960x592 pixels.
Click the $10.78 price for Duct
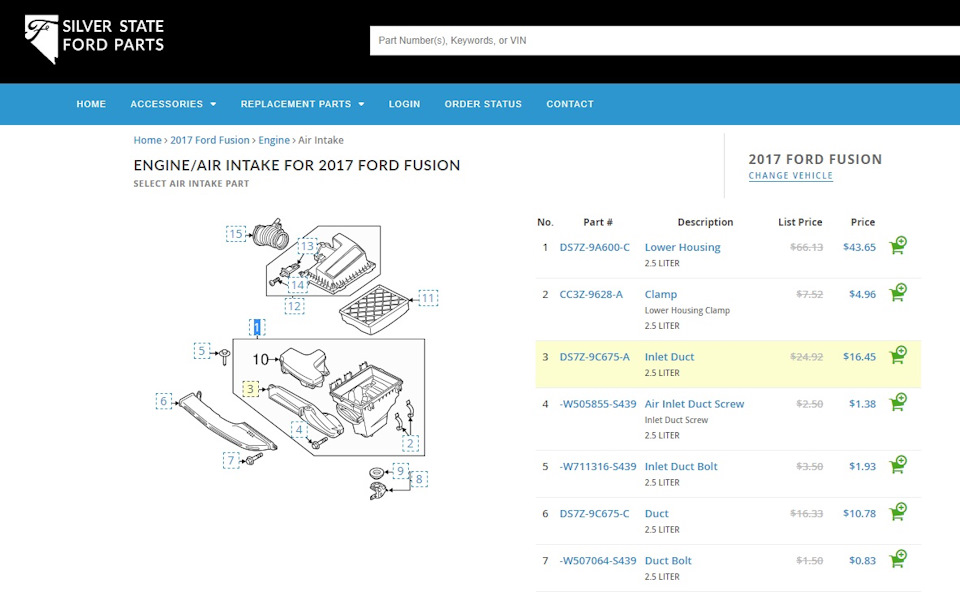860,514
